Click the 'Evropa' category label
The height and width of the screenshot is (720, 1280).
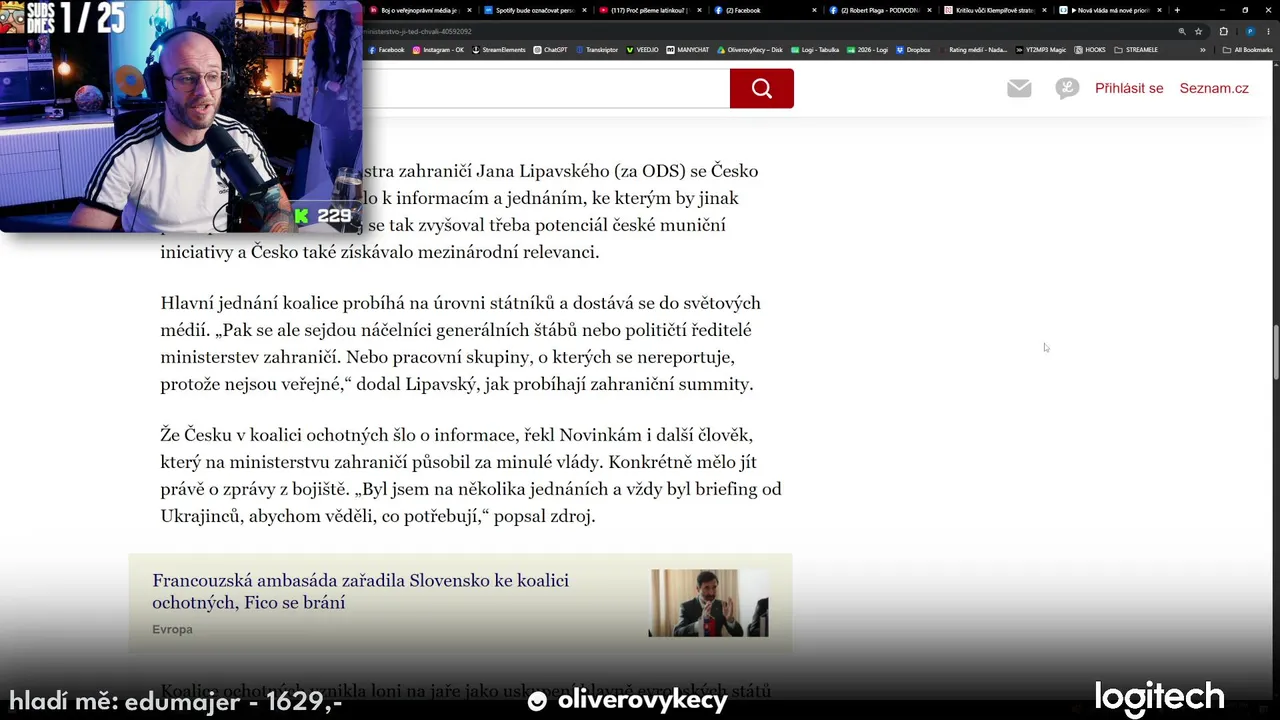pyautogui.click(x=172, y=629)
